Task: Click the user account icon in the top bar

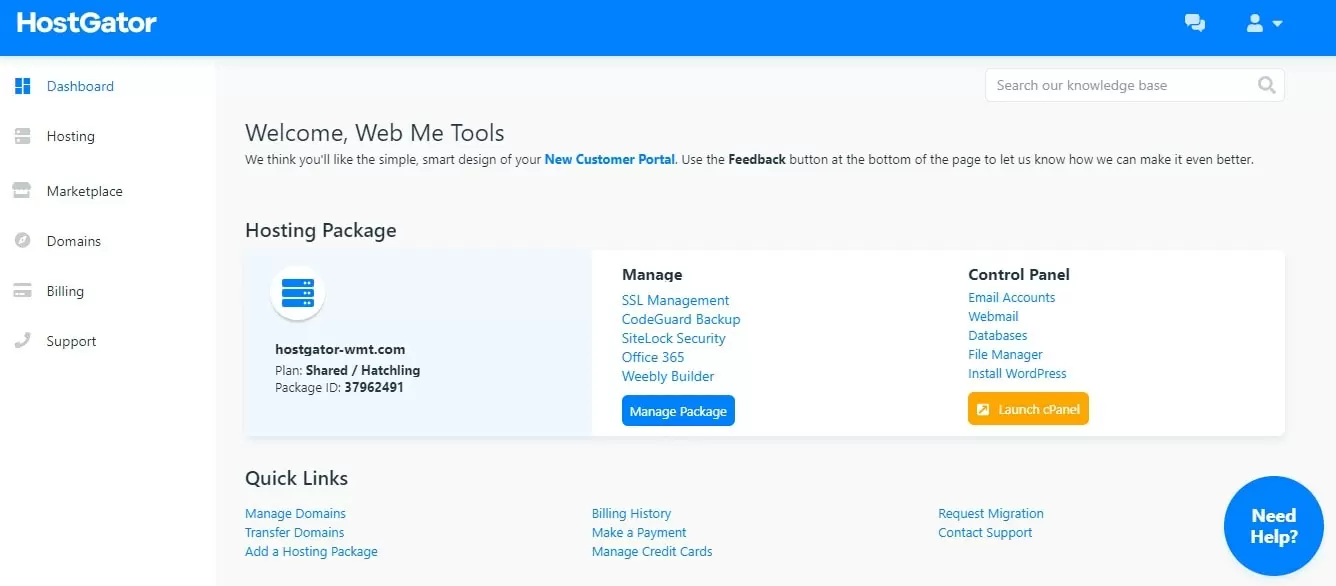Action: click(x=1255, y=22)
